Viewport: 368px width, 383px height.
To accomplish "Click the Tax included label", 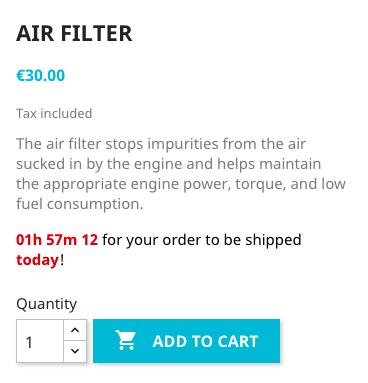I will pyautogui.click(x=54, y=114).
